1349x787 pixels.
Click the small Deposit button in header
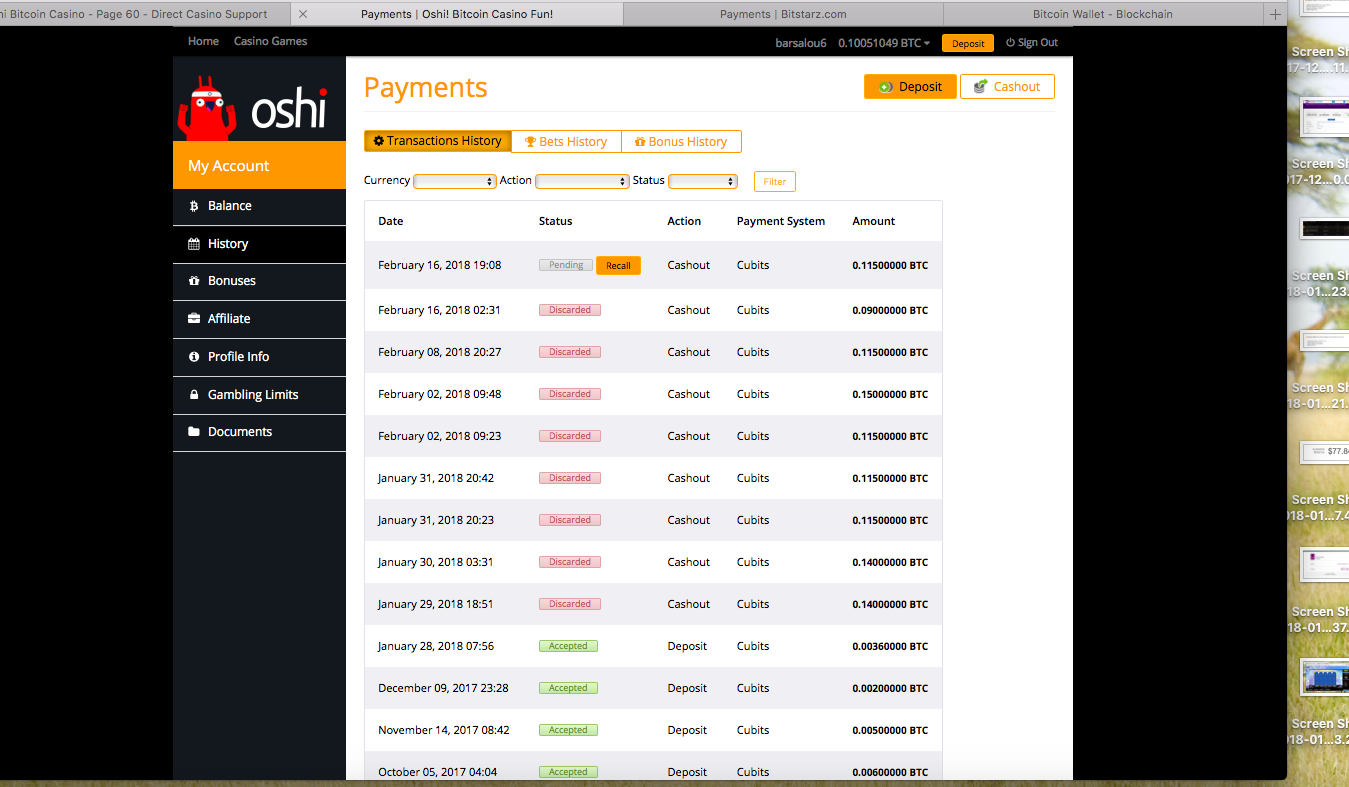point(968,43)
